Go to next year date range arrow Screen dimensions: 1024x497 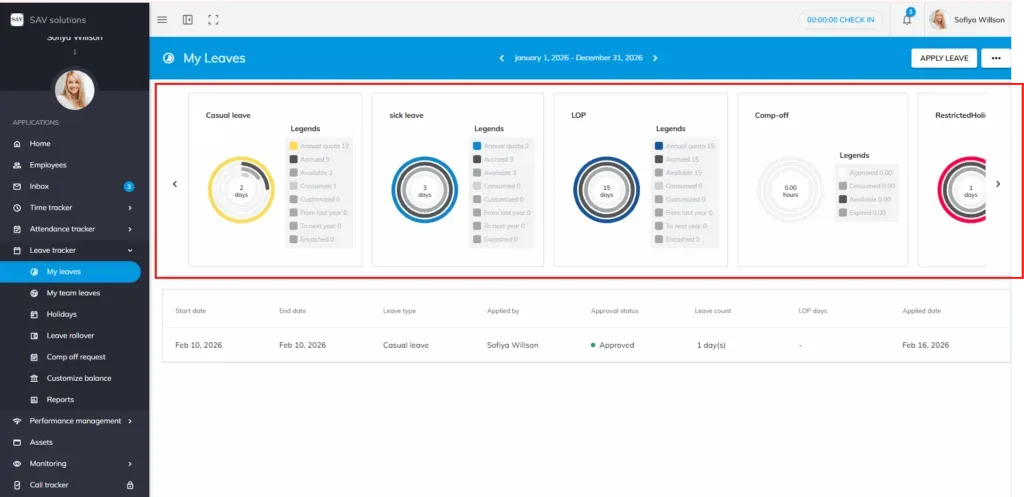pos(655,58)
